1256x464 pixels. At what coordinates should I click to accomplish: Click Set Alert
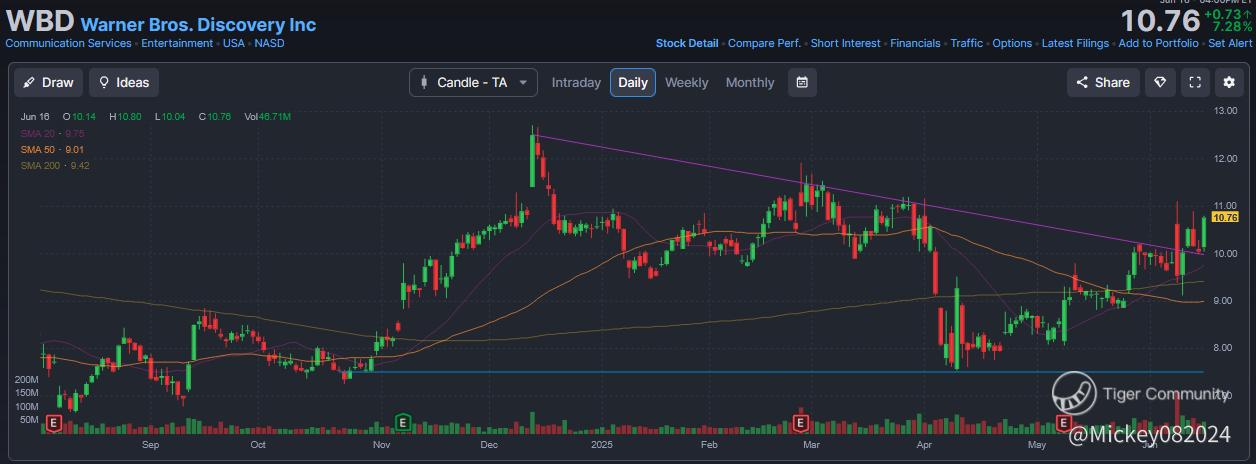click(x=1230, y=43)
